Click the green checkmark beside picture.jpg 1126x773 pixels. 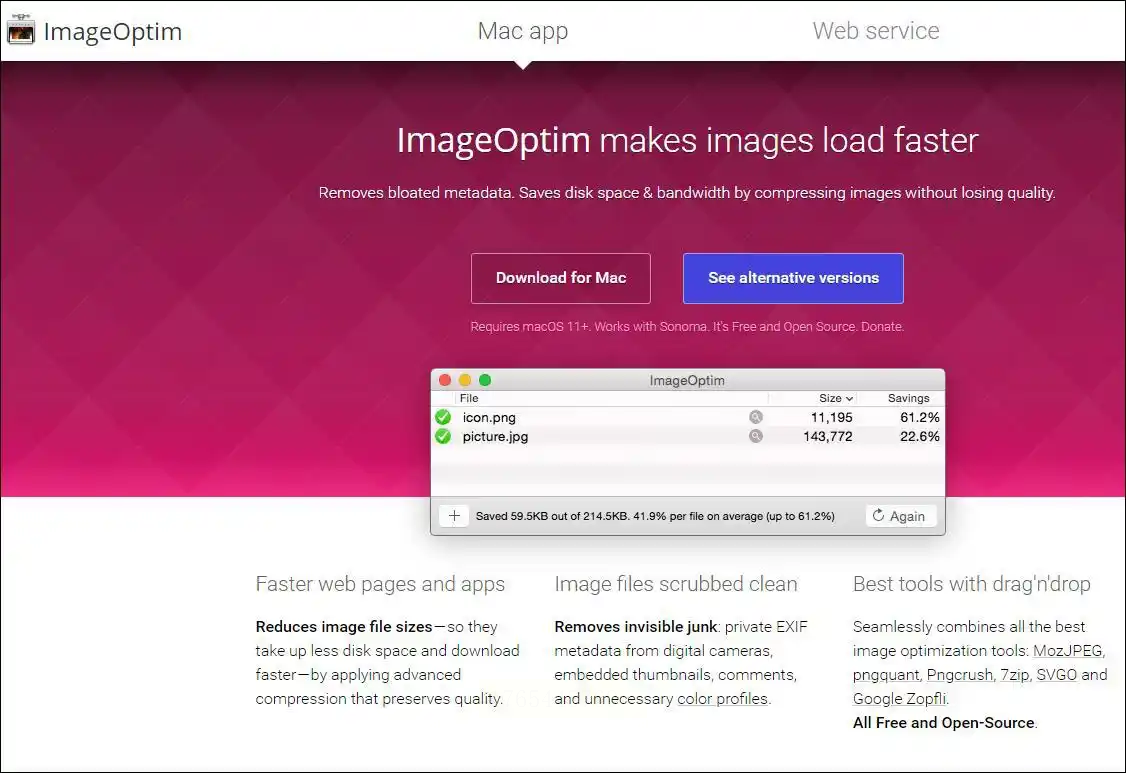click(x=443, y=436)
